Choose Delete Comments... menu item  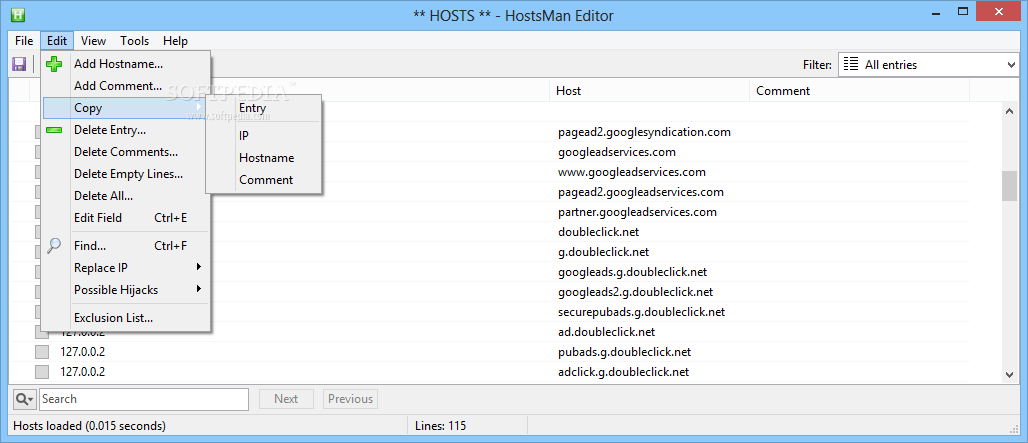tap(125, 152)
